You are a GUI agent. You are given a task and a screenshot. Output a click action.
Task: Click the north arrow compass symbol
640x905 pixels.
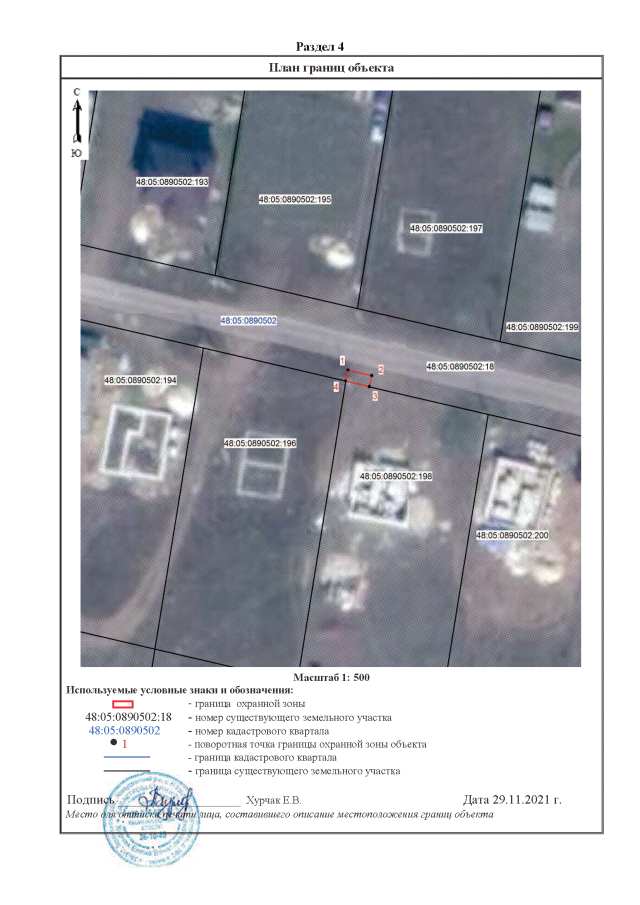[x=76, y=124]
